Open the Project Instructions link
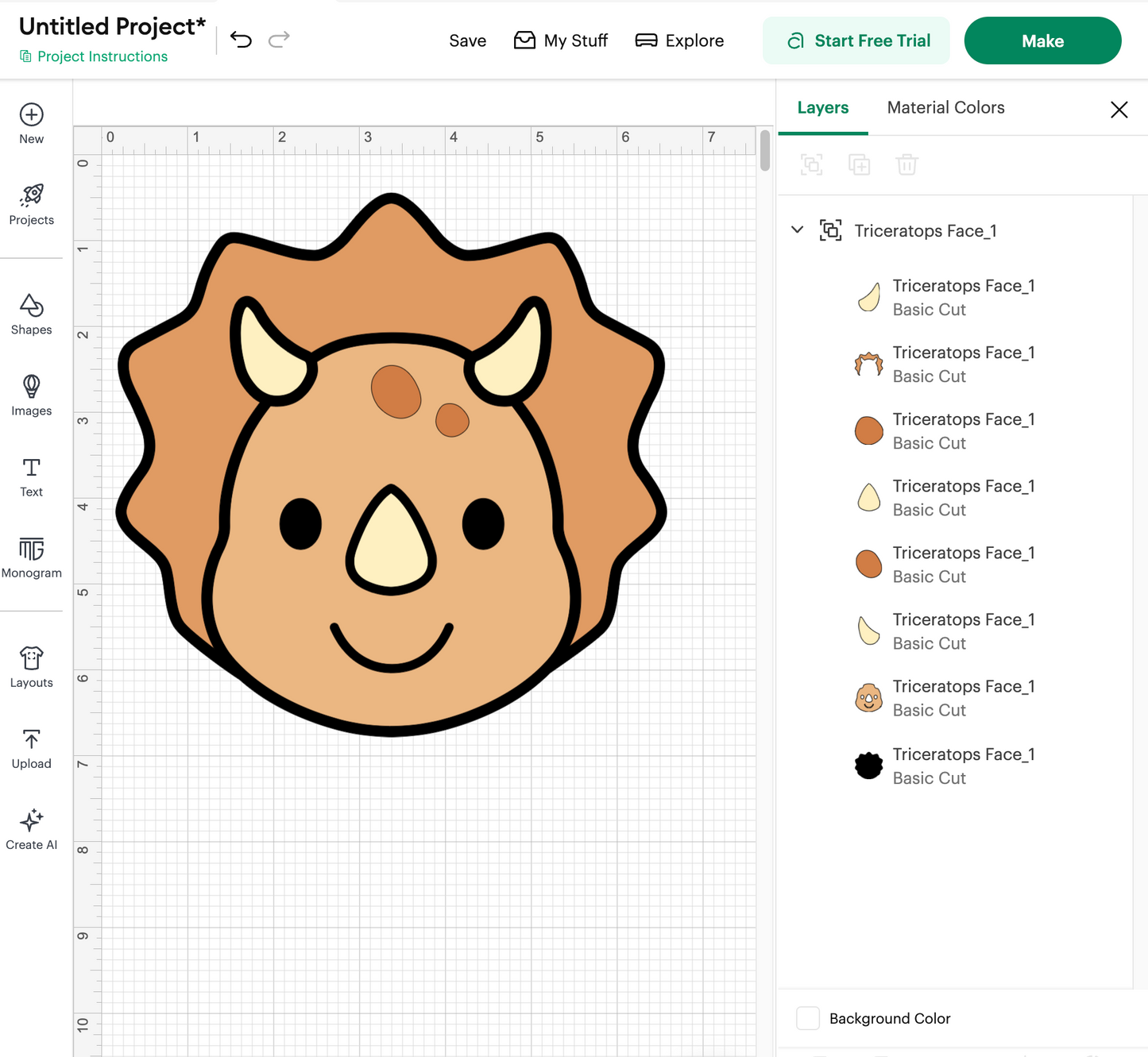1148x1057 pixels. (x=94, y=56)
